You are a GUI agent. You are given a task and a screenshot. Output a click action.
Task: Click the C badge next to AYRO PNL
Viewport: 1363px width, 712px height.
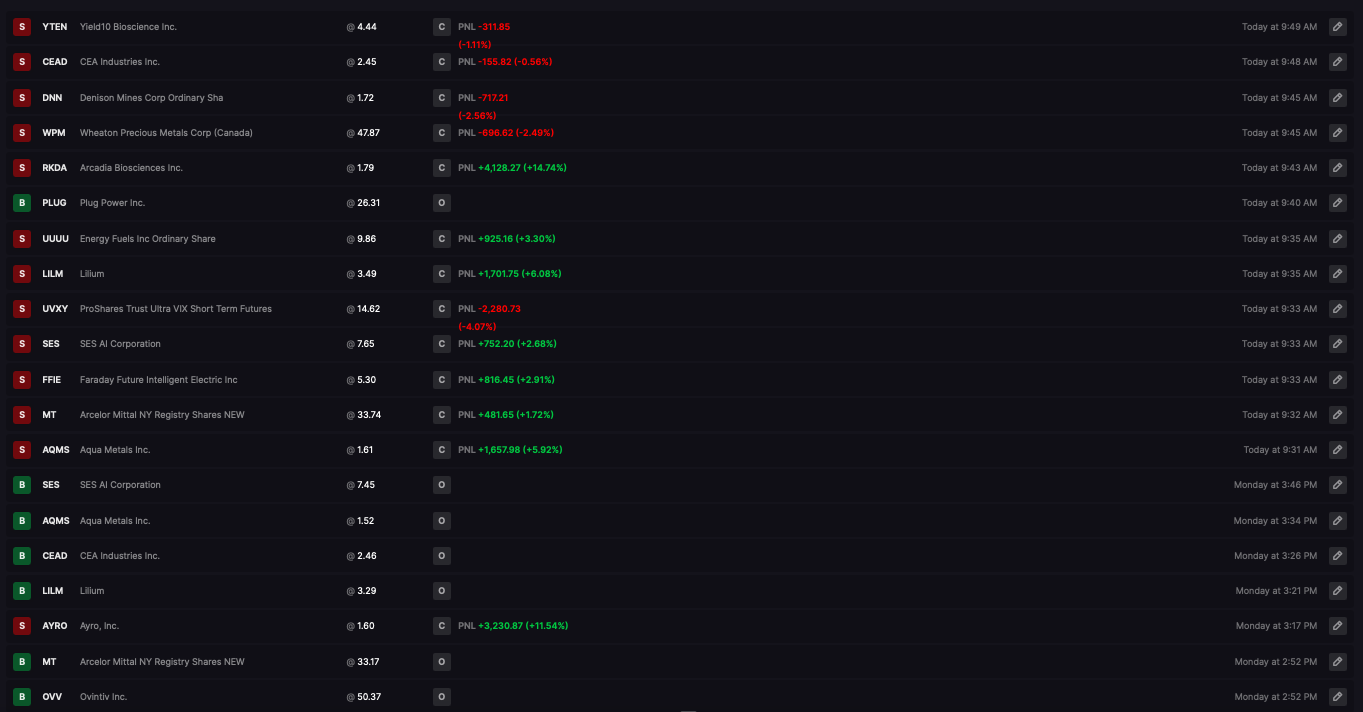[x=441, y=626]
